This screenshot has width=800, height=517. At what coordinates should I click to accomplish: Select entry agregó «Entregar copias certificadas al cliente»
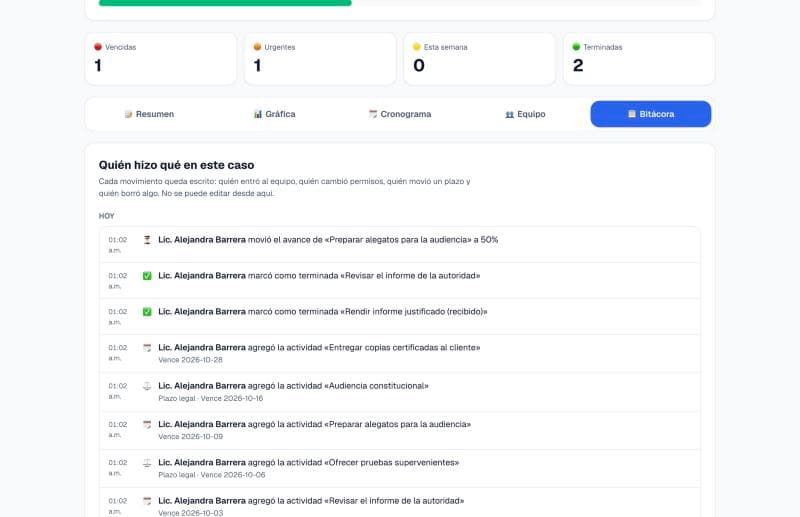point(400,354)
